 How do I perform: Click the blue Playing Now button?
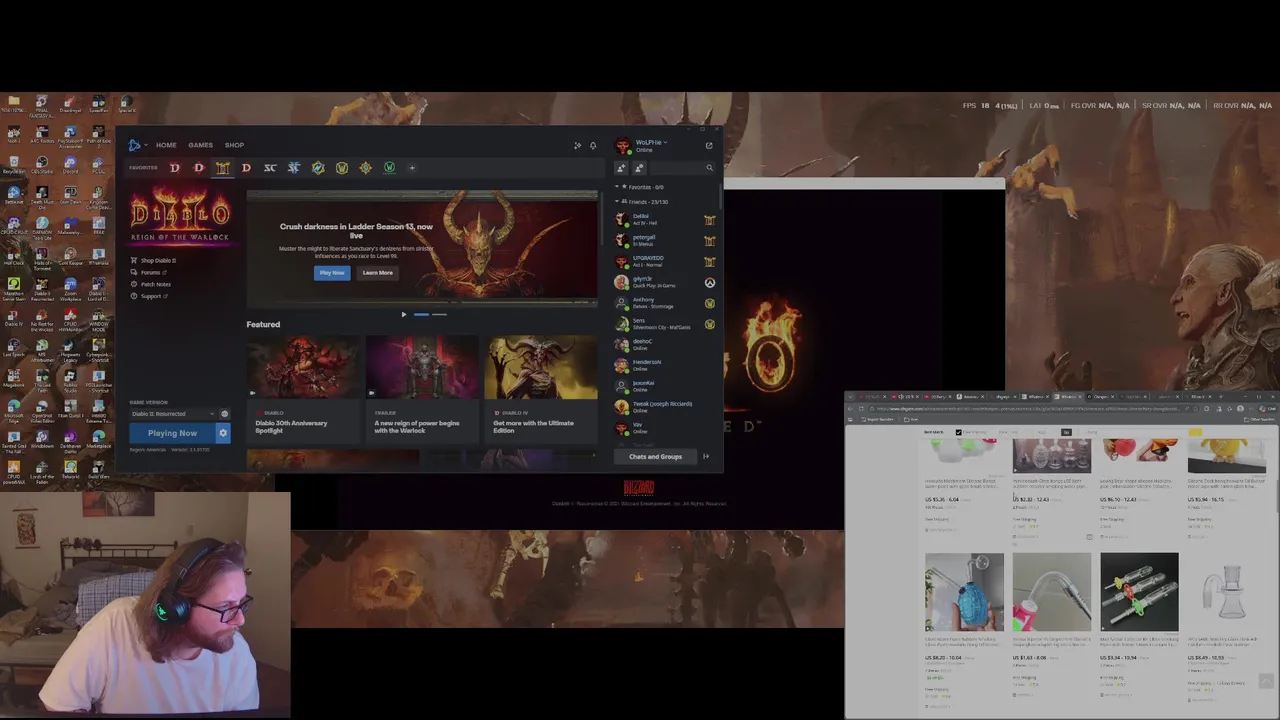click(x=172, y=433)
